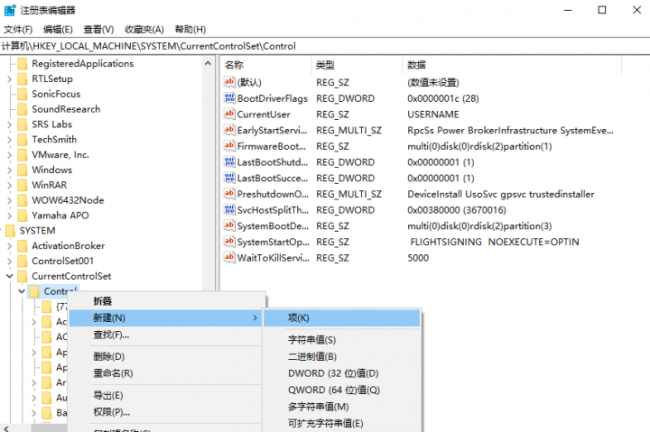This screenshot has width=650, height=432.
Task: Expand the ControlSet001 tree node
Action: click(10, 261)
